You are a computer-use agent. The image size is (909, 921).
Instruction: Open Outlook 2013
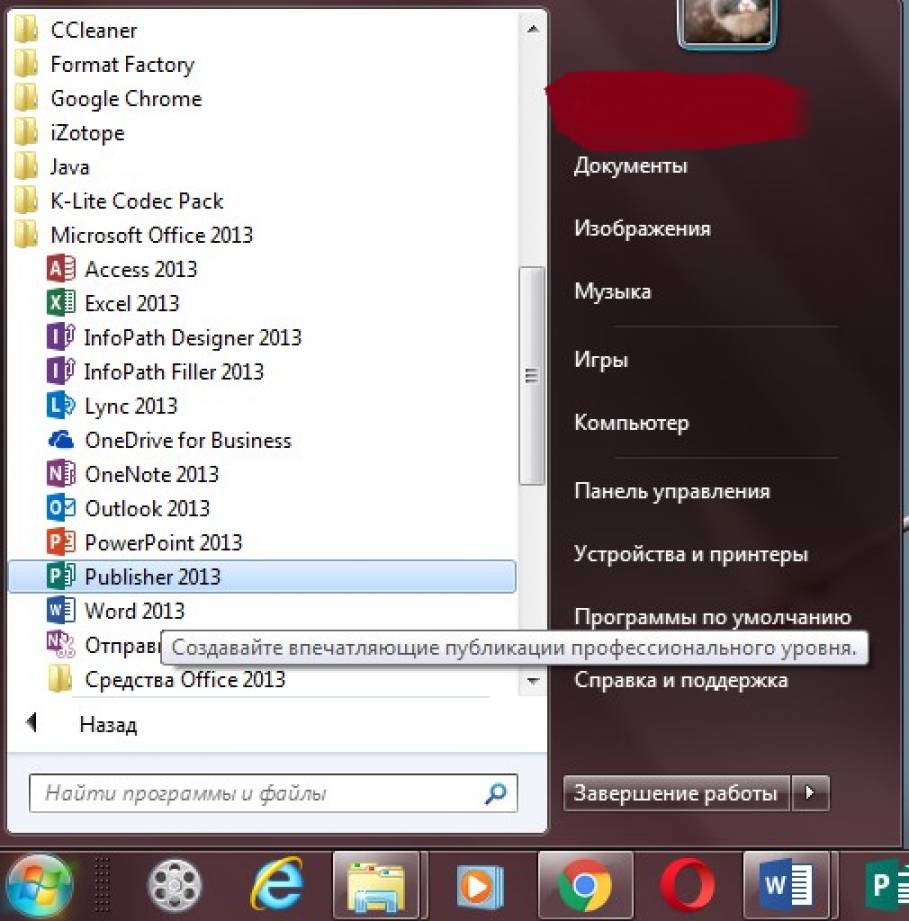point(147,508)
